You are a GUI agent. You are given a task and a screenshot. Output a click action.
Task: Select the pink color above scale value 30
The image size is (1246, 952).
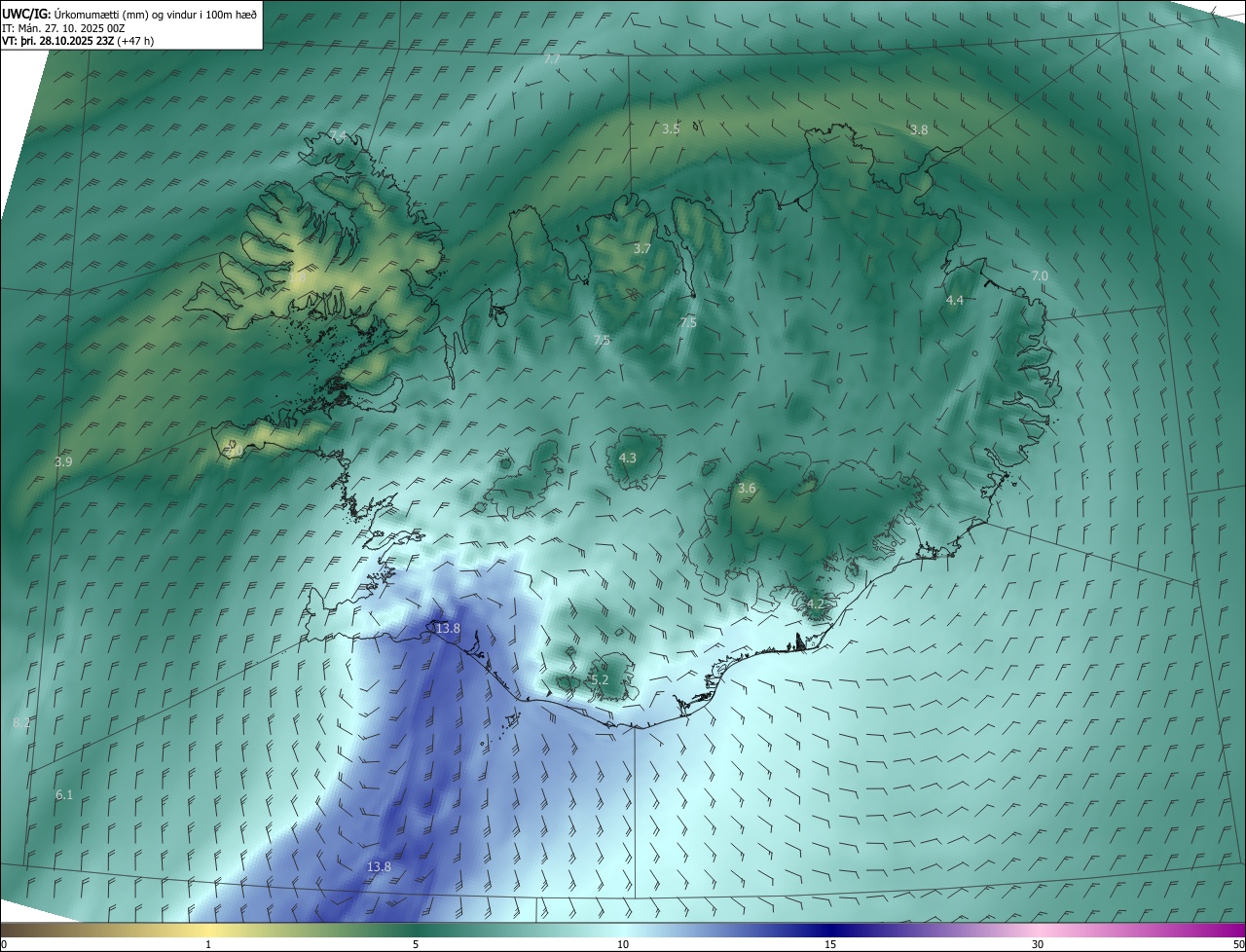1038,930
